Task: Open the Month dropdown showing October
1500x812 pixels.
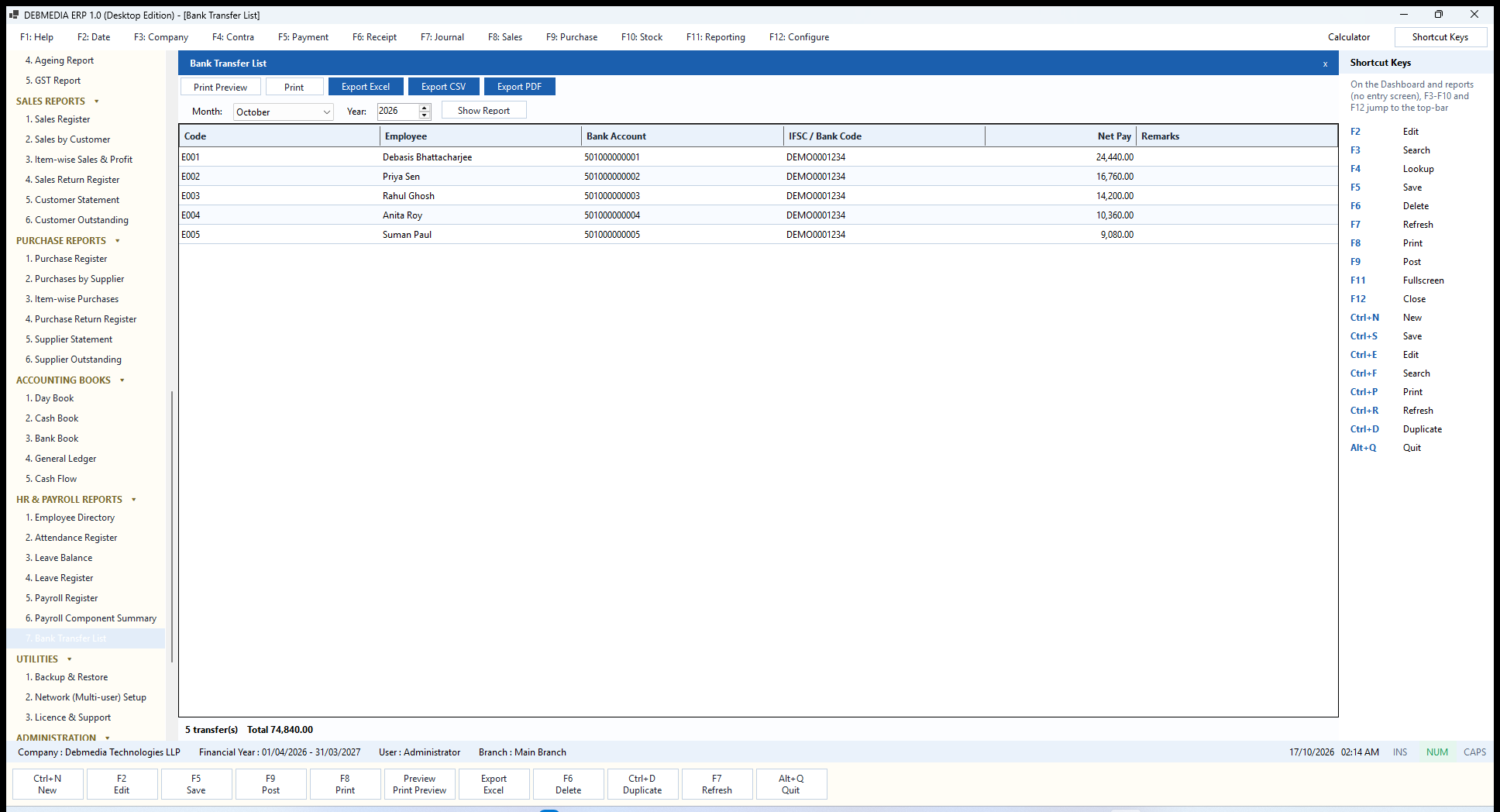Action: coord(284,112)
